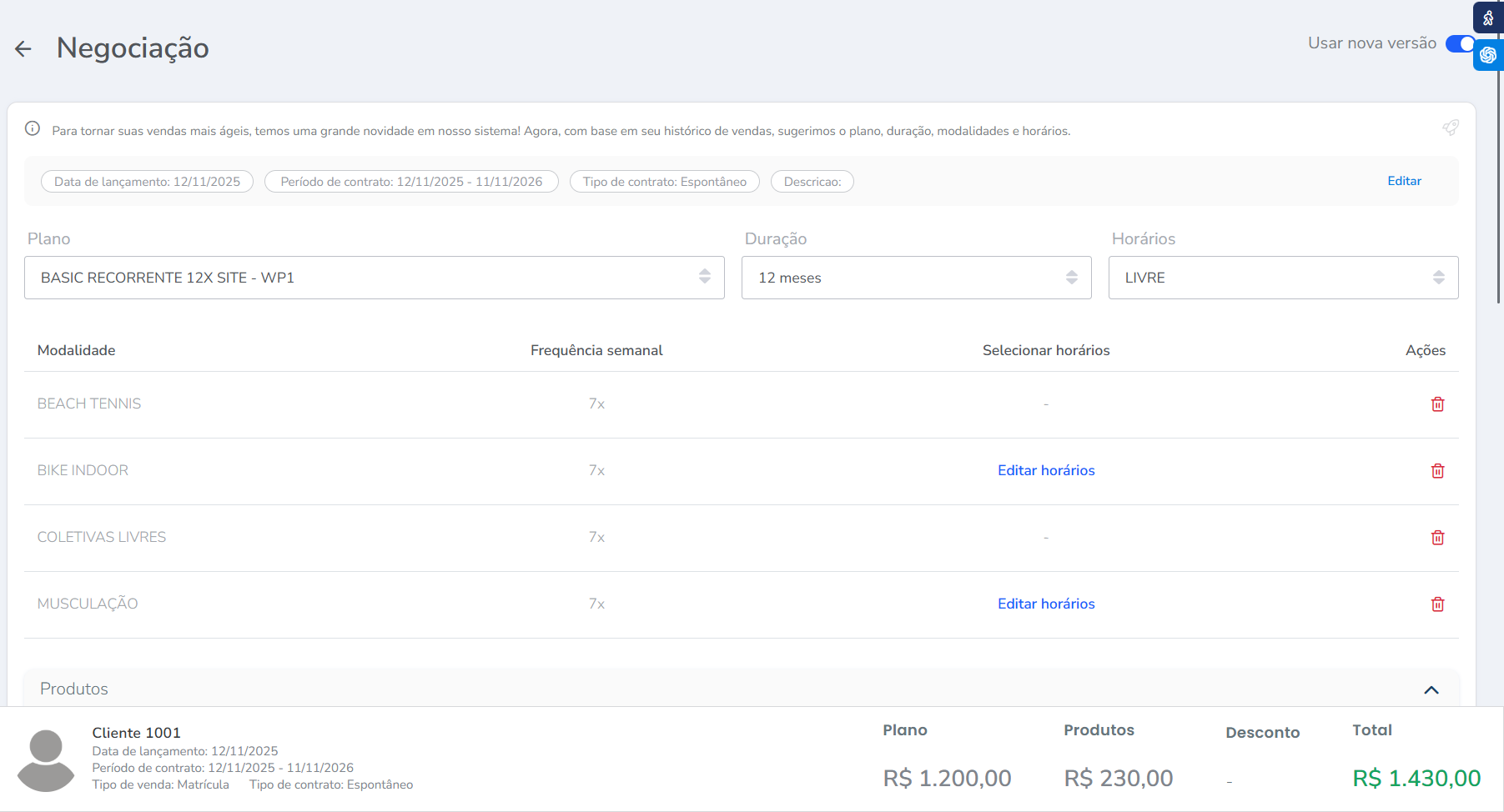Viewport: 1504px width, 812px height.
Task: Click the rocket icon in info banner
Action: coord(1451,128)
